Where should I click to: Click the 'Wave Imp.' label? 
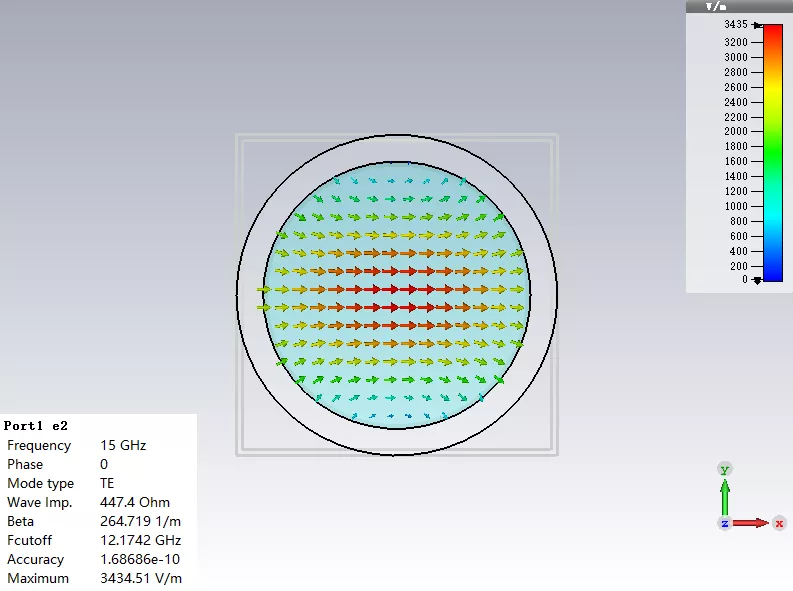coord(40,503)
